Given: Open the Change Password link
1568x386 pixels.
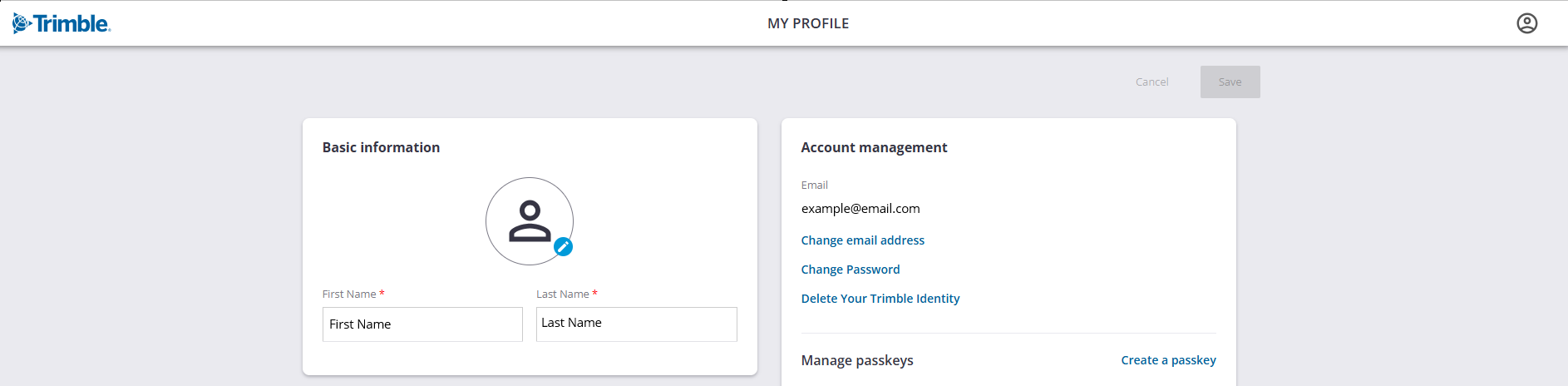Looking at the screenshot, I should point(850,270).
